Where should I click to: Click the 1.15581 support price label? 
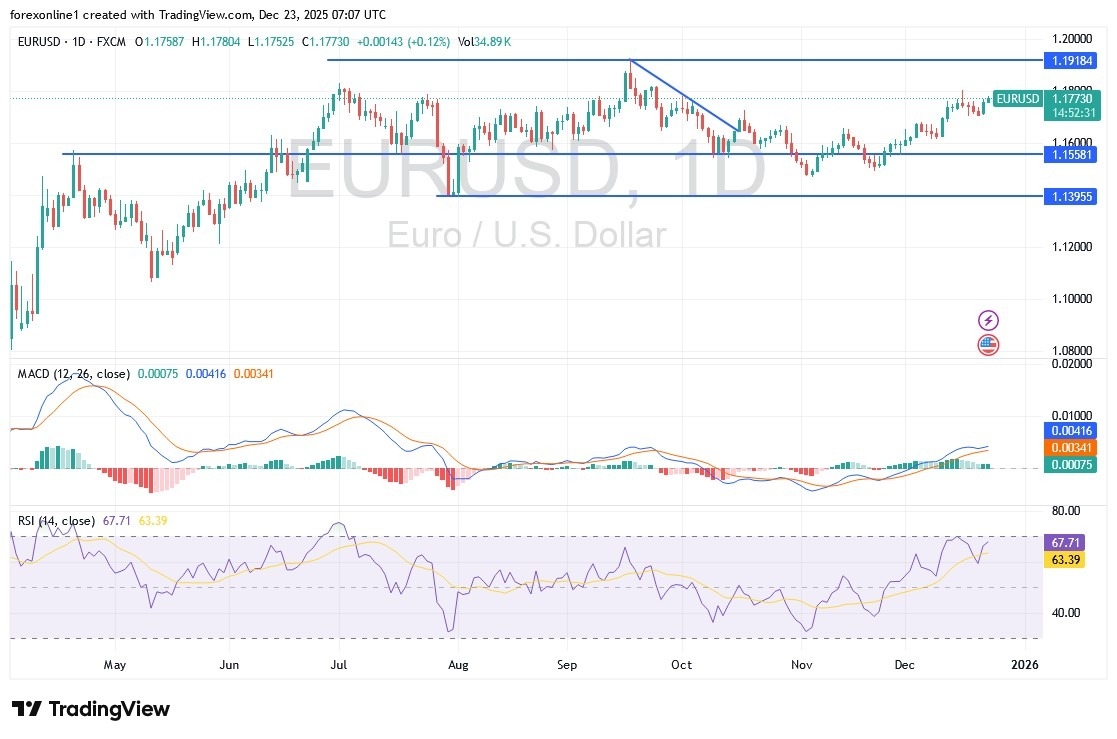coord(1071,155)
